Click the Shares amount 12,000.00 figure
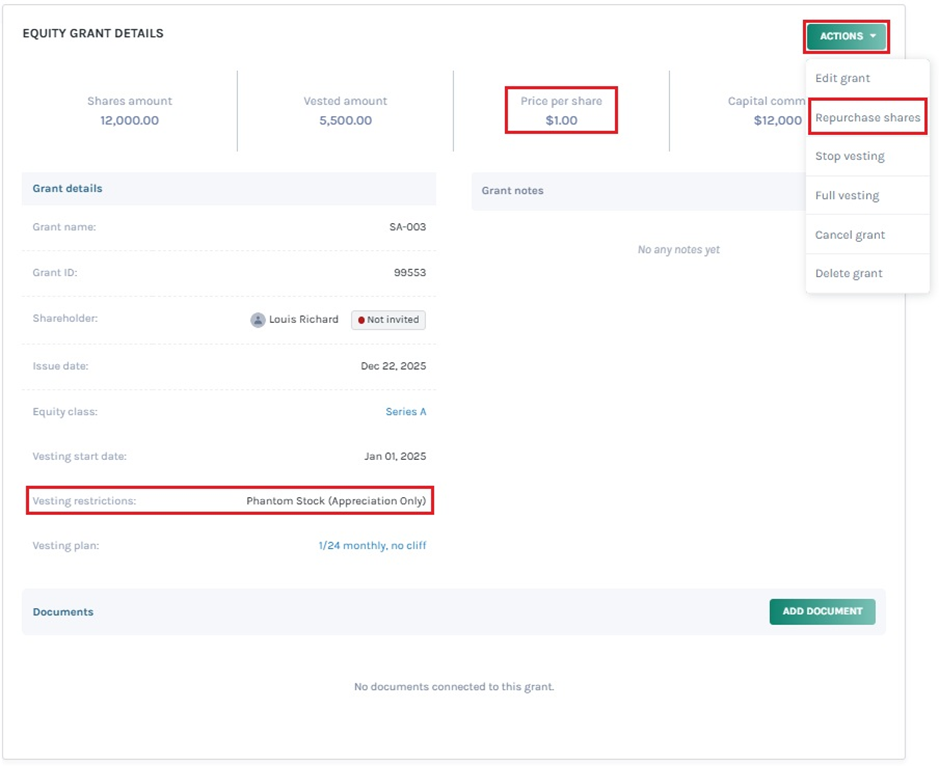 [x=129, y=120]
